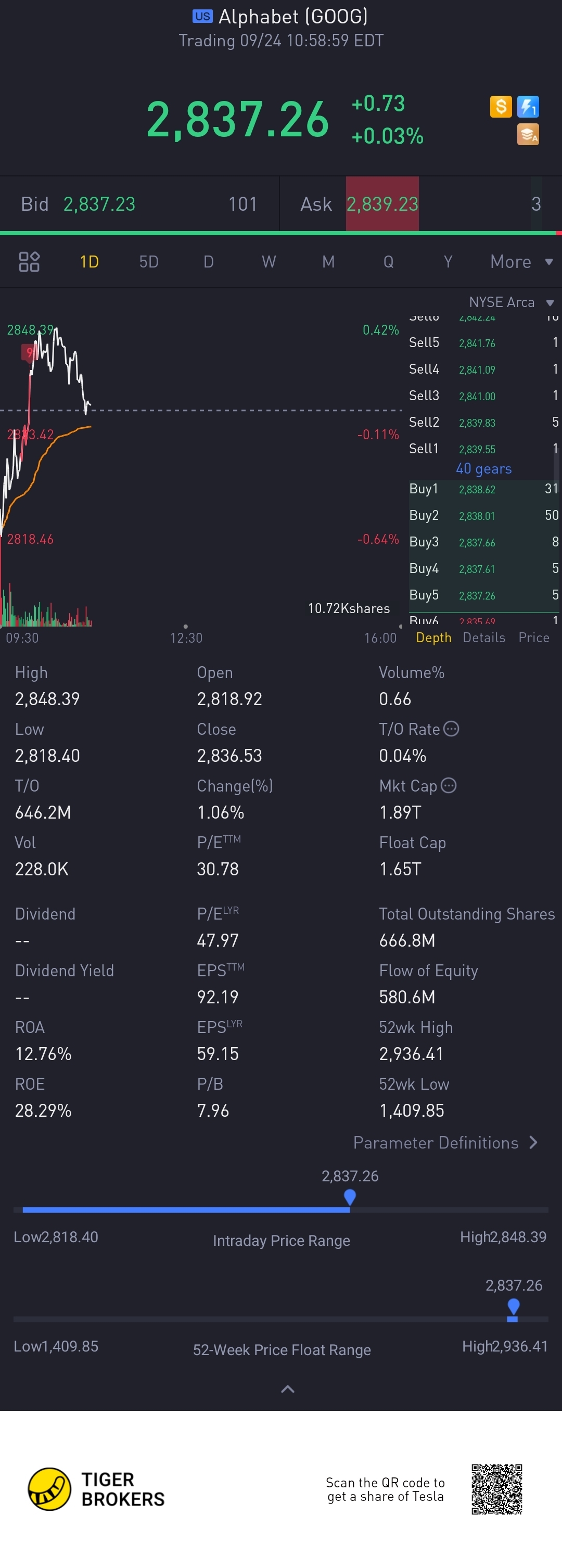Switch to W weekly chart
The width and height of the screenshot is (562, 1568).
pos(269,262)
